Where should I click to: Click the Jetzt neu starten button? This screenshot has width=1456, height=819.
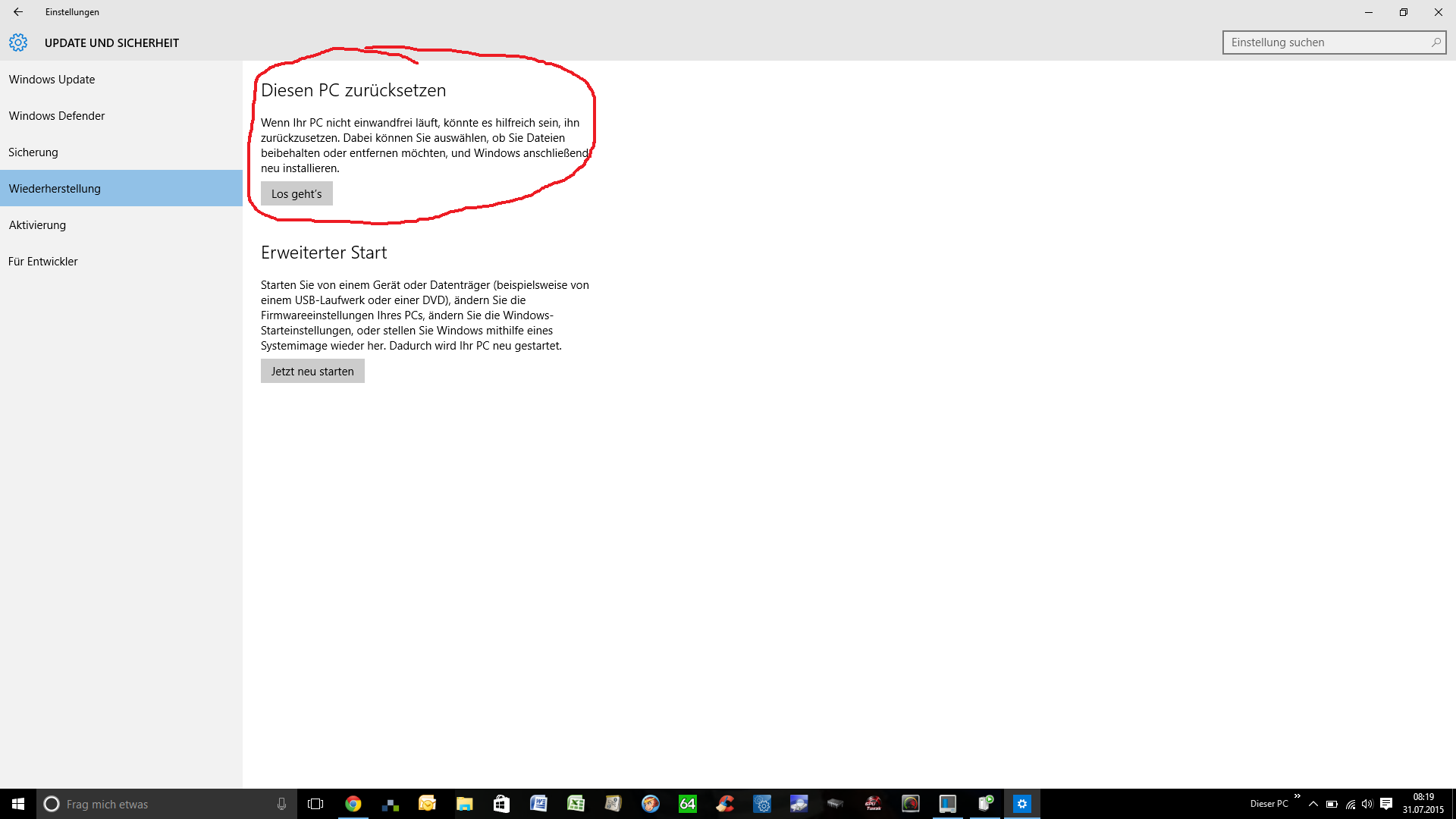click(312, 371)
